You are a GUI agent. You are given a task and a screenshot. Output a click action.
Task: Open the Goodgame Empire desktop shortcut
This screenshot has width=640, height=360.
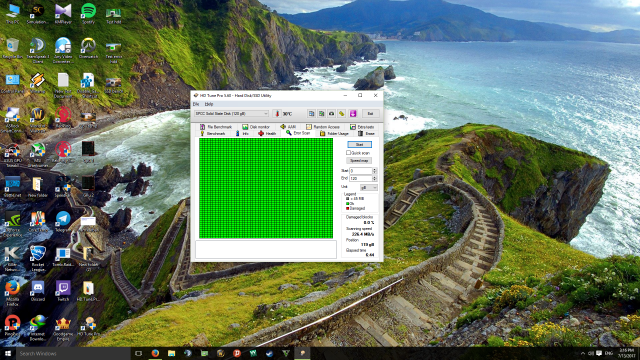point(63,328)
